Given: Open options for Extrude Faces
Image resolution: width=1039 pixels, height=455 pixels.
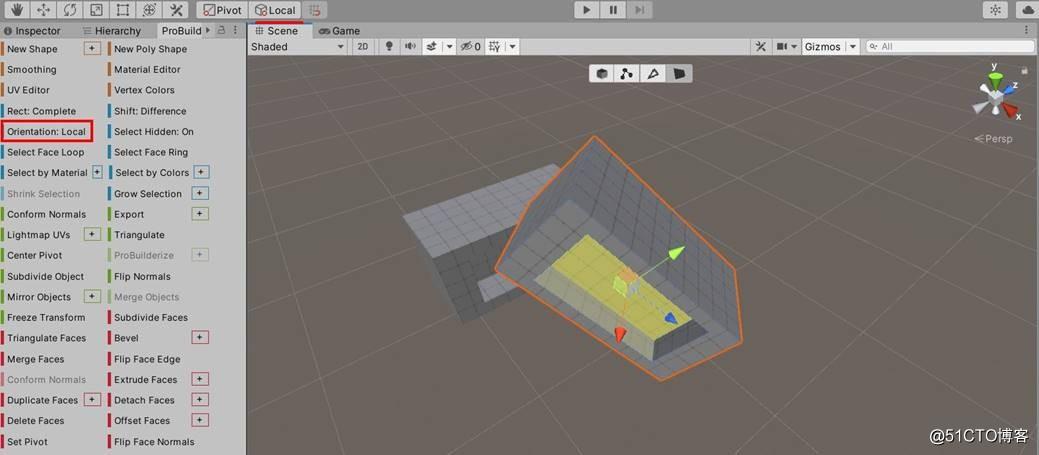Looking at the screenshot, I should coord(200,379).
